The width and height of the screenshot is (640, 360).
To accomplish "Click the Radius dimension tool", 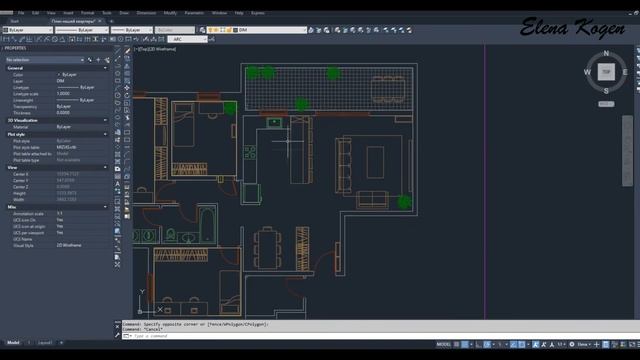I will [x=38, y=39].
